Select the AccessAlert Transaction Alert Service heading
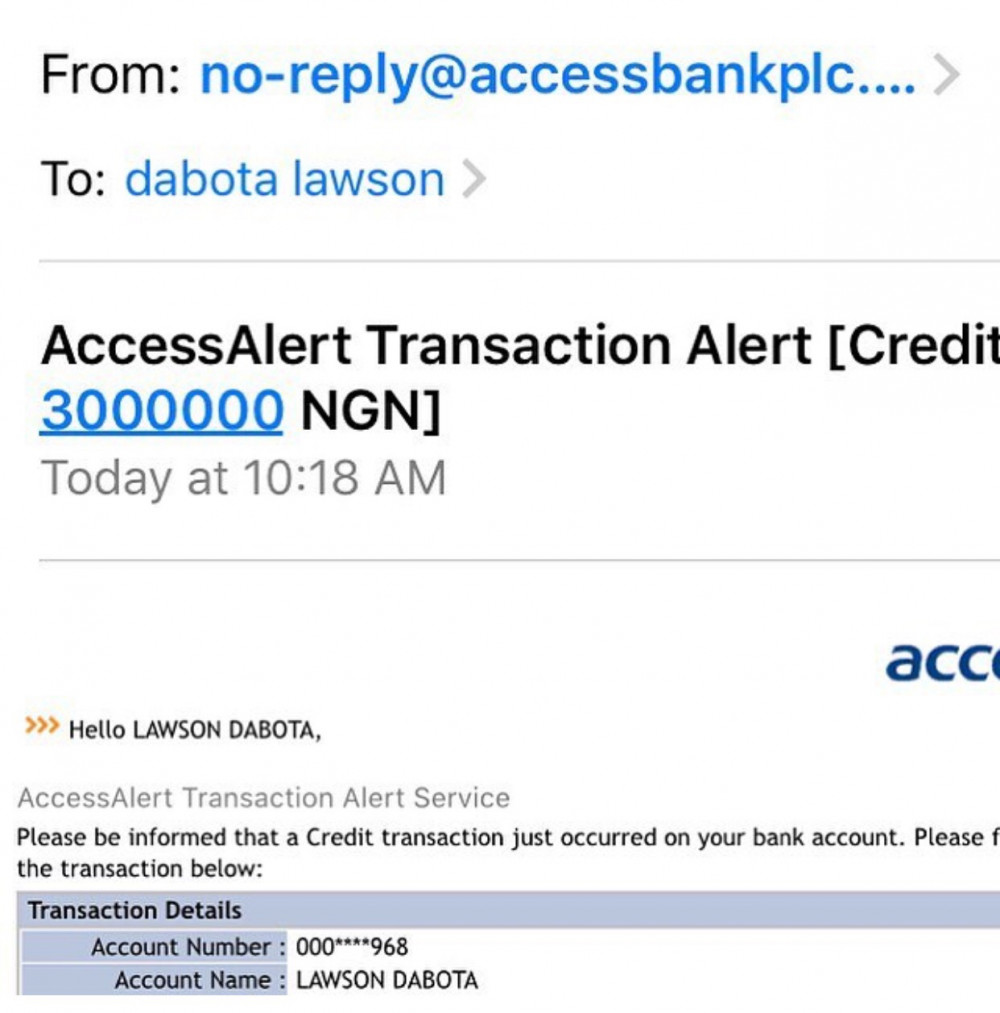 [264, 798]
